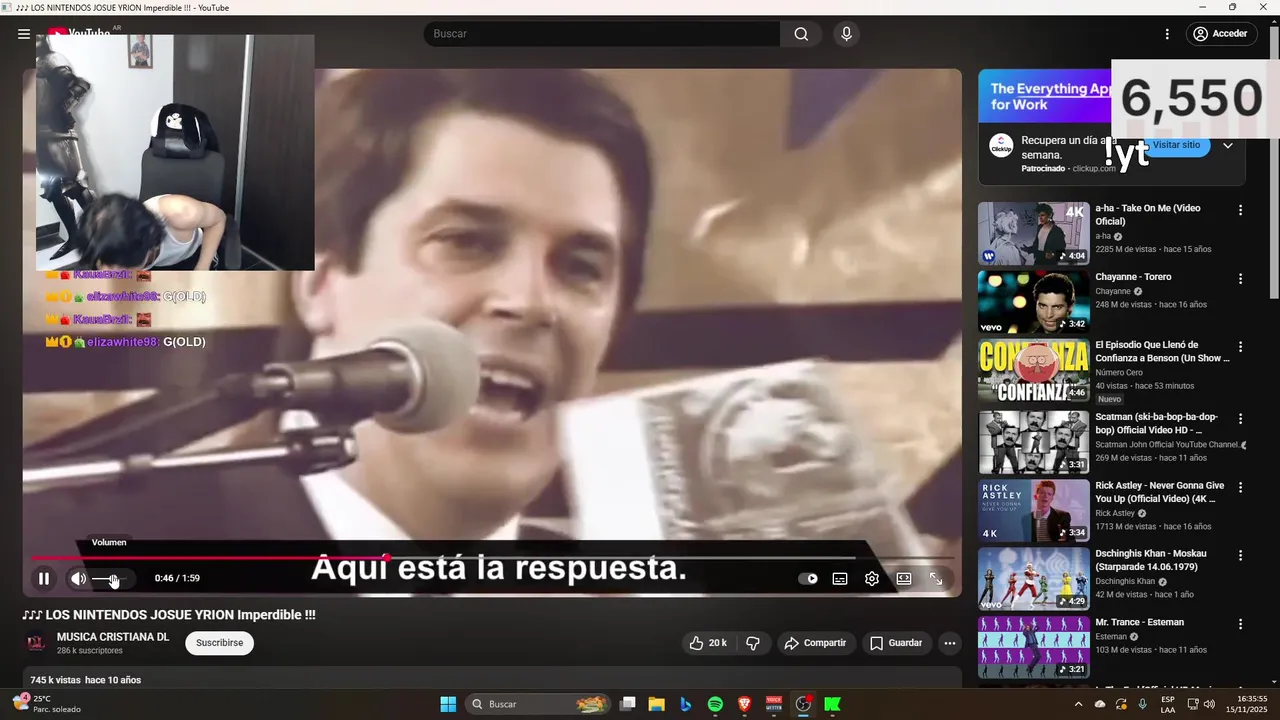Viewport: 1280px width, 720px height.
Task: Pause the playing video
Action: click(44, 578)
